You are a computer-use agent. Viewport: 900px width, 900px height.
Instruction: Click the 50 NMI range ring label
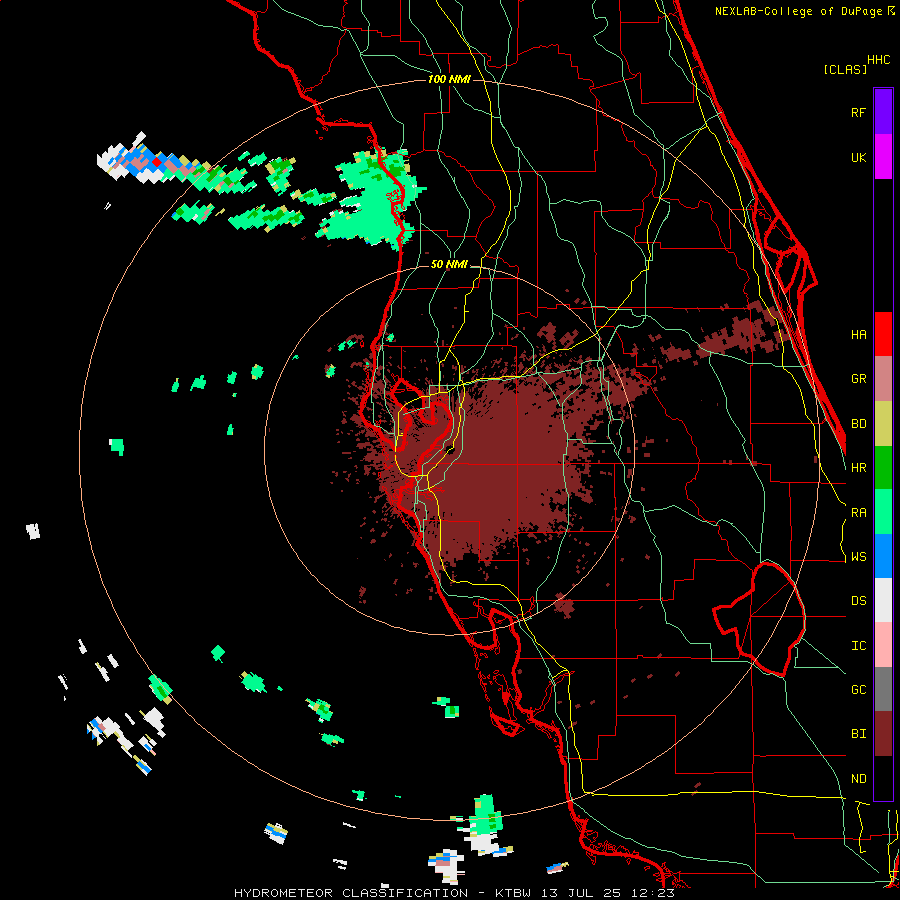click(x=449, y=265)
